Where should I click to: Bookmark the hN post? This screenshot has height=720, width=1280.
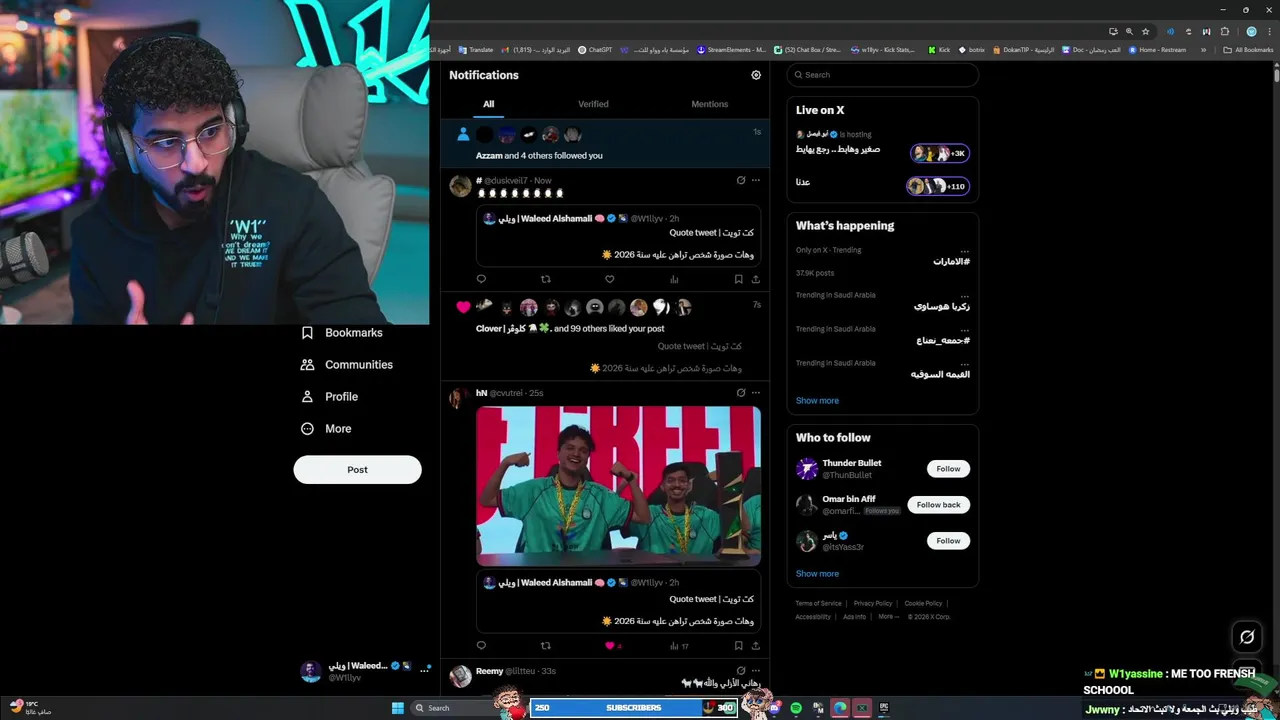[x=738, y=646]
